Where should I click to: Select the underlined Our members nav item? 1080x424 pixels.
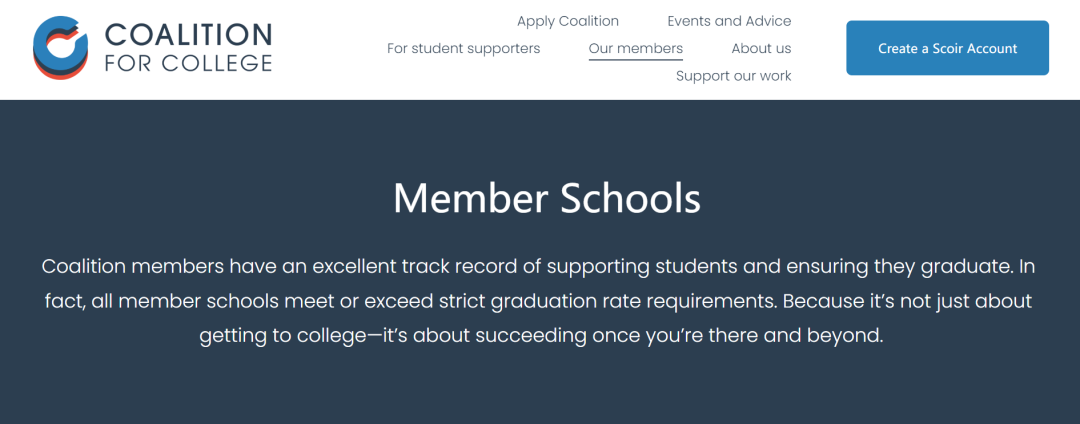click(x=636, y=48)
